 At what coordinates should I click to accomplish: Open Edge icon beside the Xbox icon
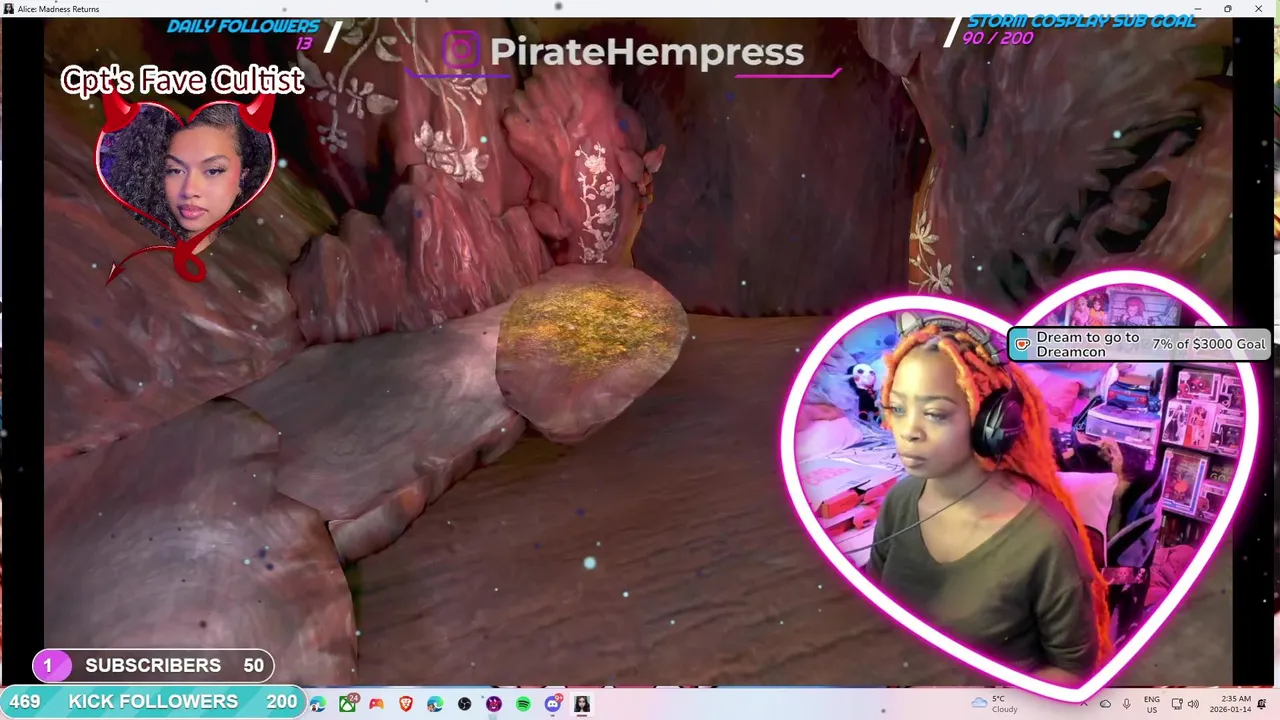(x=318, y=704)
